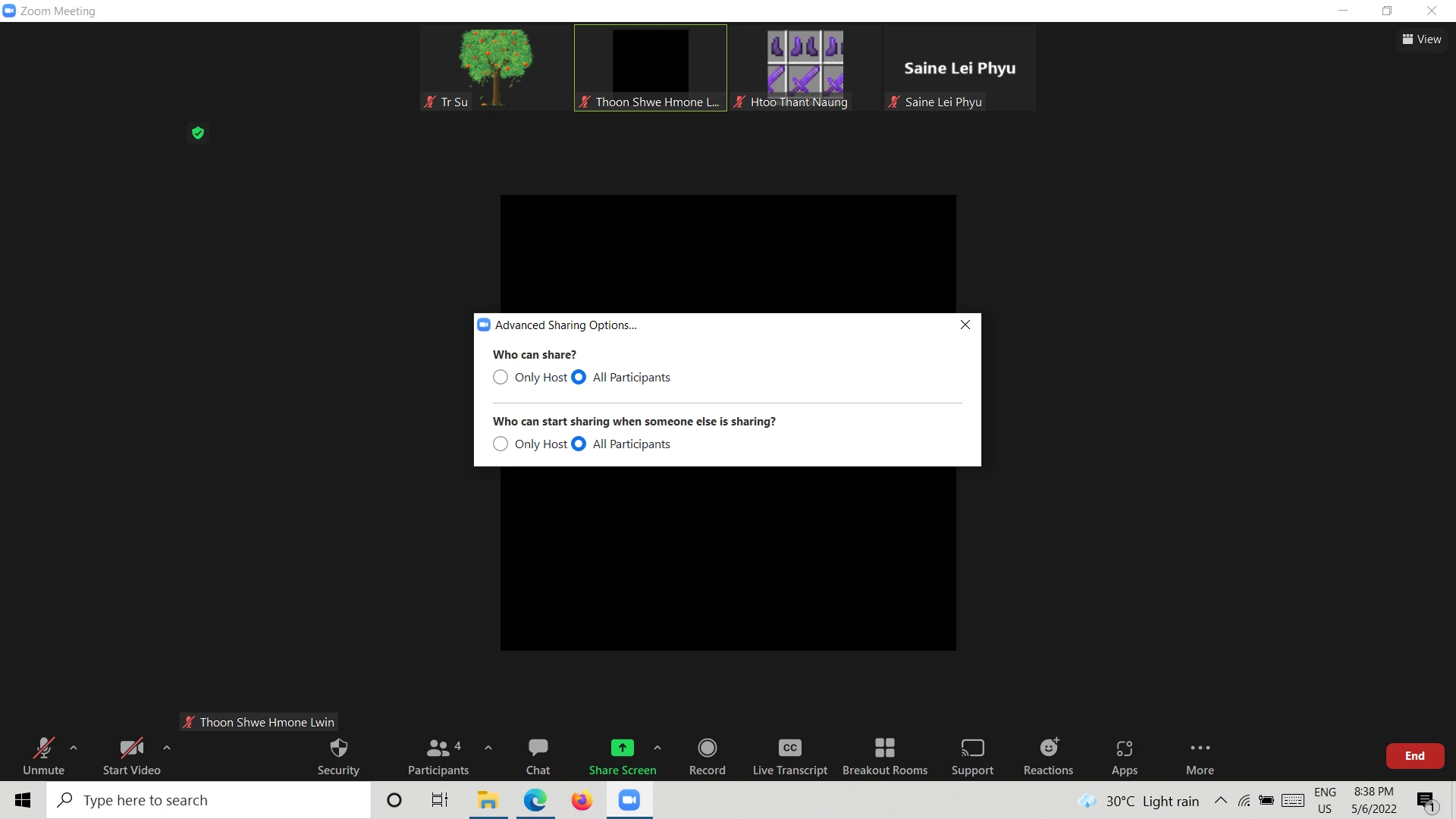Click green encryption shield icon
The width and height of the screenshot is (1456, 819).
click(x=198, y=133)
